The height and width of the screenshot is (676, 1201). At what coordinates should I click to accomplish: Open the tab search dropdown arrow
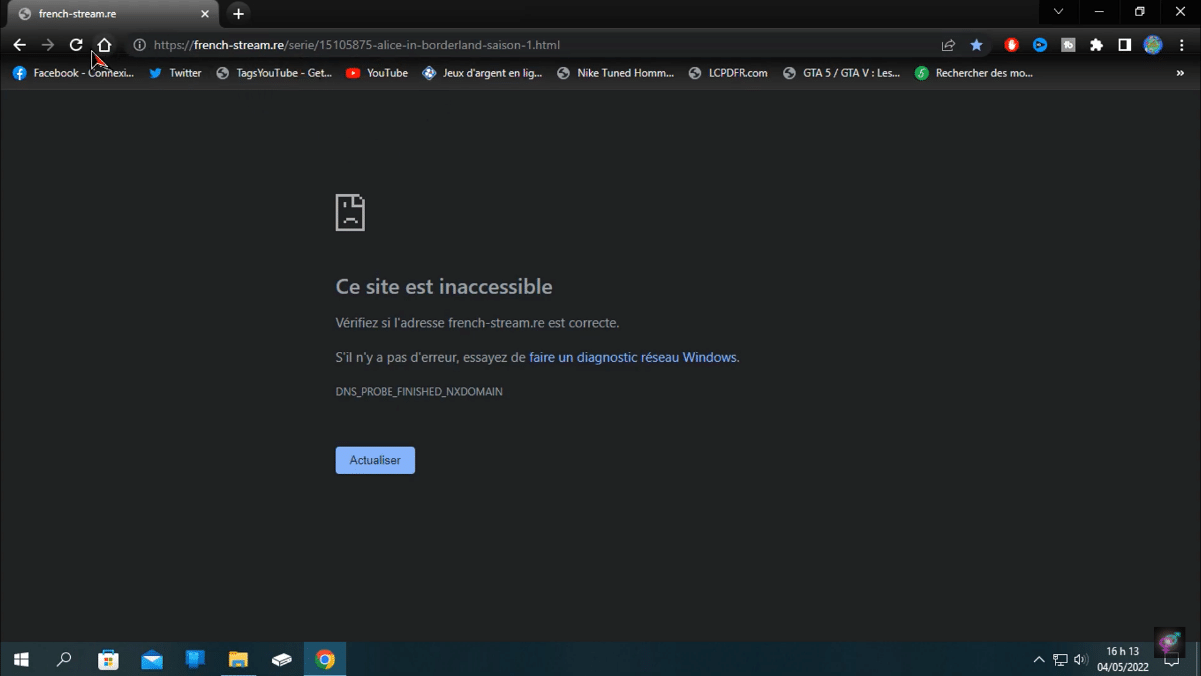tap(1058, 13)
